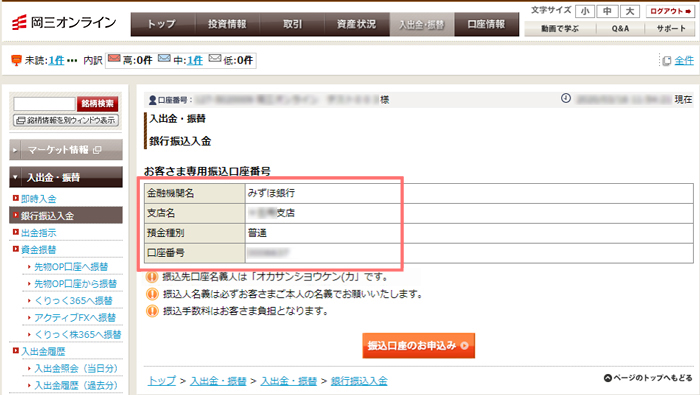The image size is (700, 395).
Task: Click ページのトップへもどる link
Action: [648, 378]
